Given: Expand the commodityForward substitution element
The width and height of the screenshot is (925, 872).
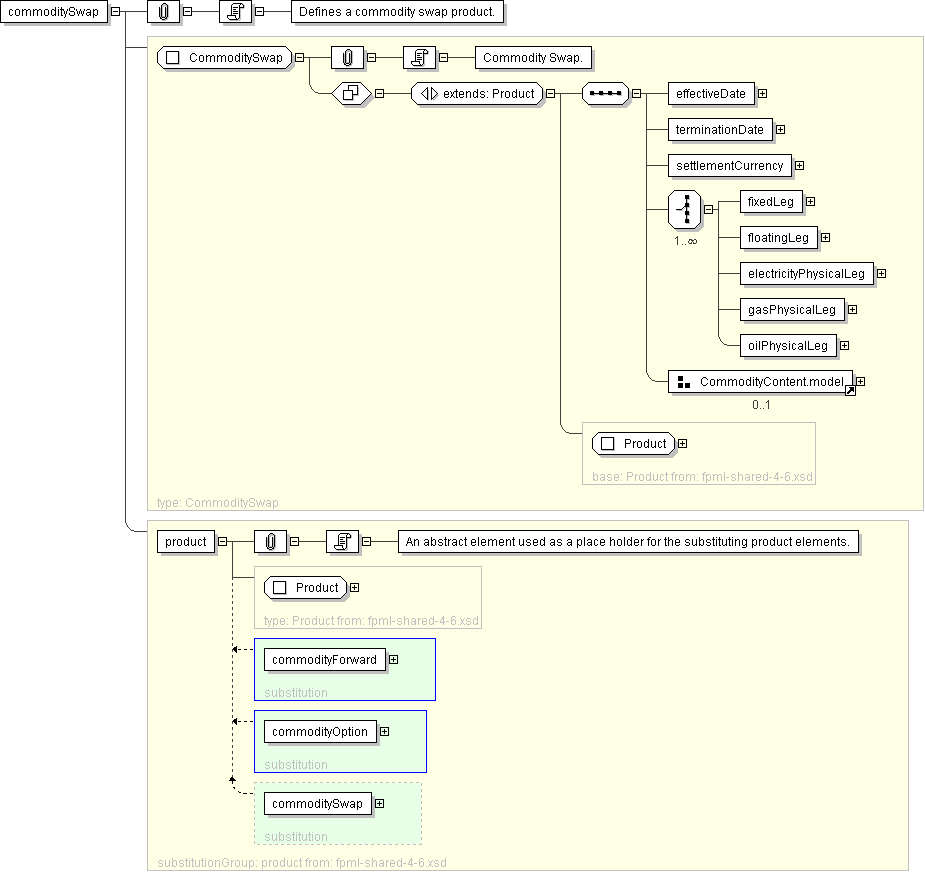Looking at the screenshot, I should click(x=393, y=660).
